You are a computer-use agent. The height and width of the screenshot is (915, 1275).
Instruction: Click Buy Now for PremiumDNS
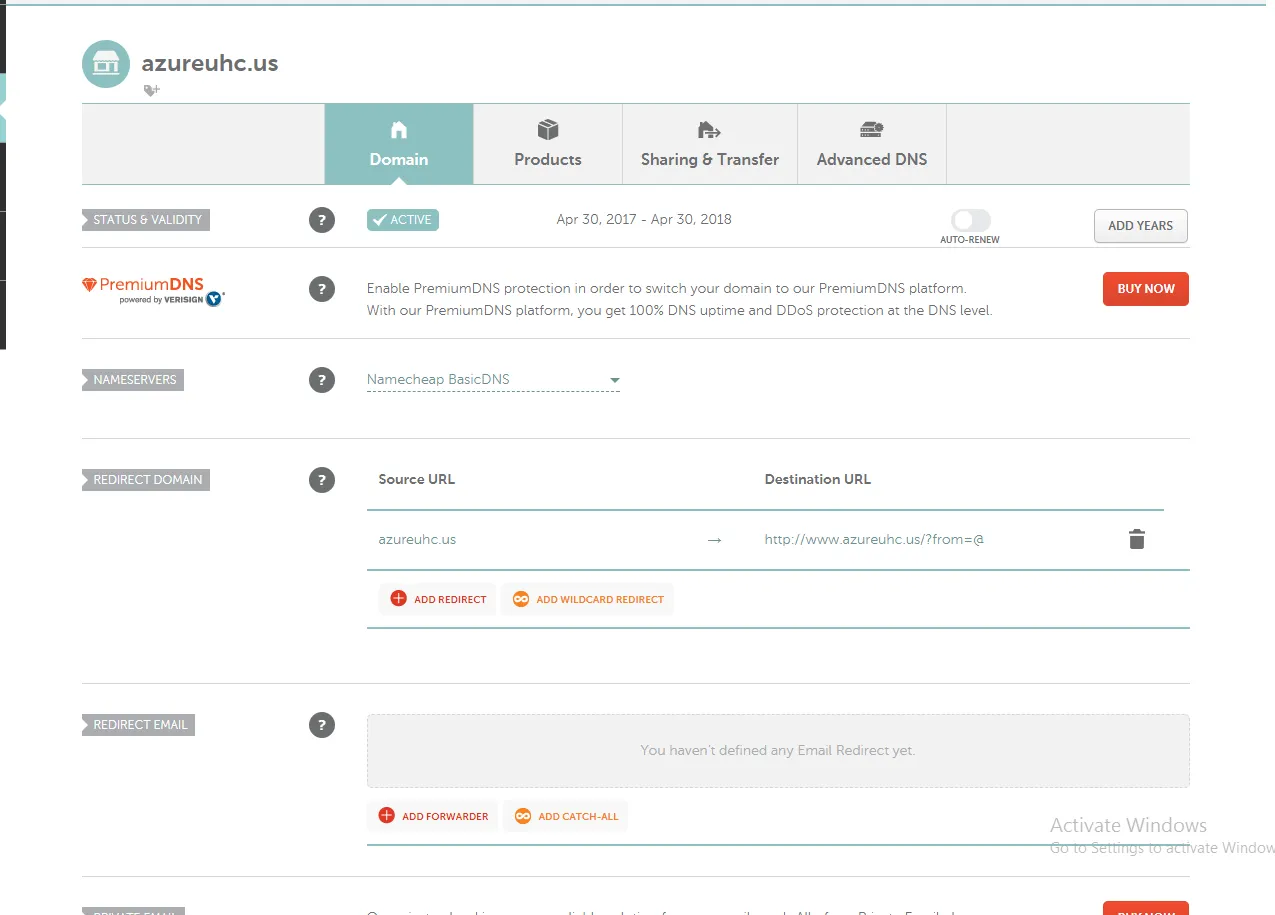[x=1146, y=289]
